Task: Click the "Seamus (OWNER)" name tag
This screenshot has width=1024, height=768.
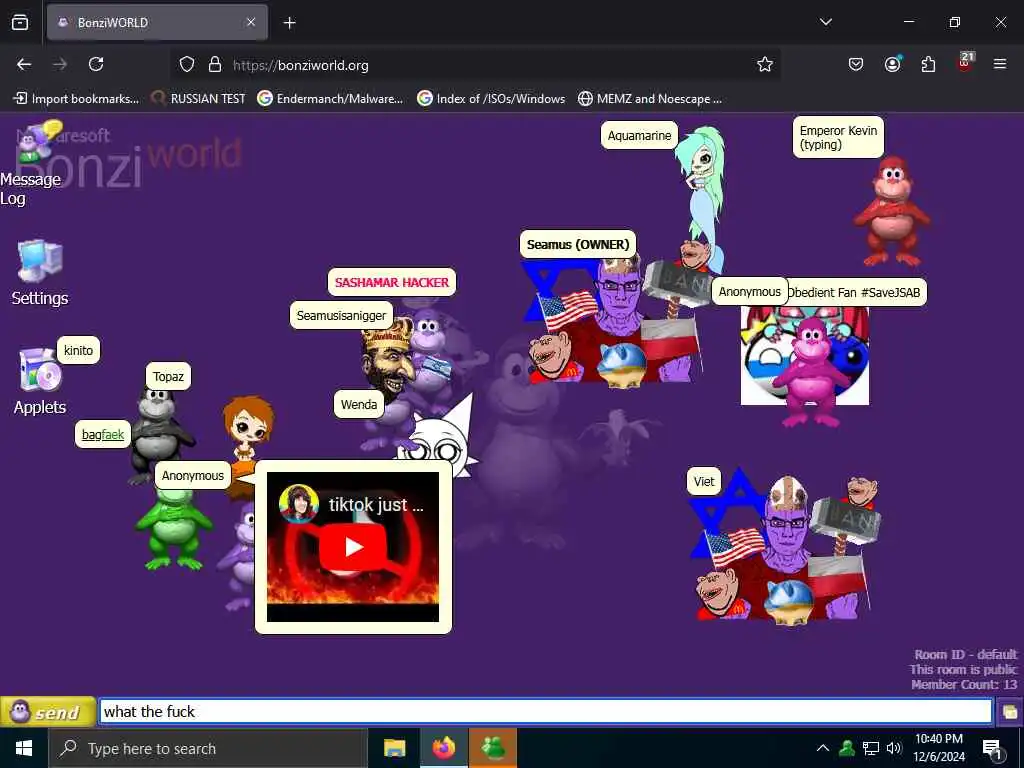Action: coord(578,245)
